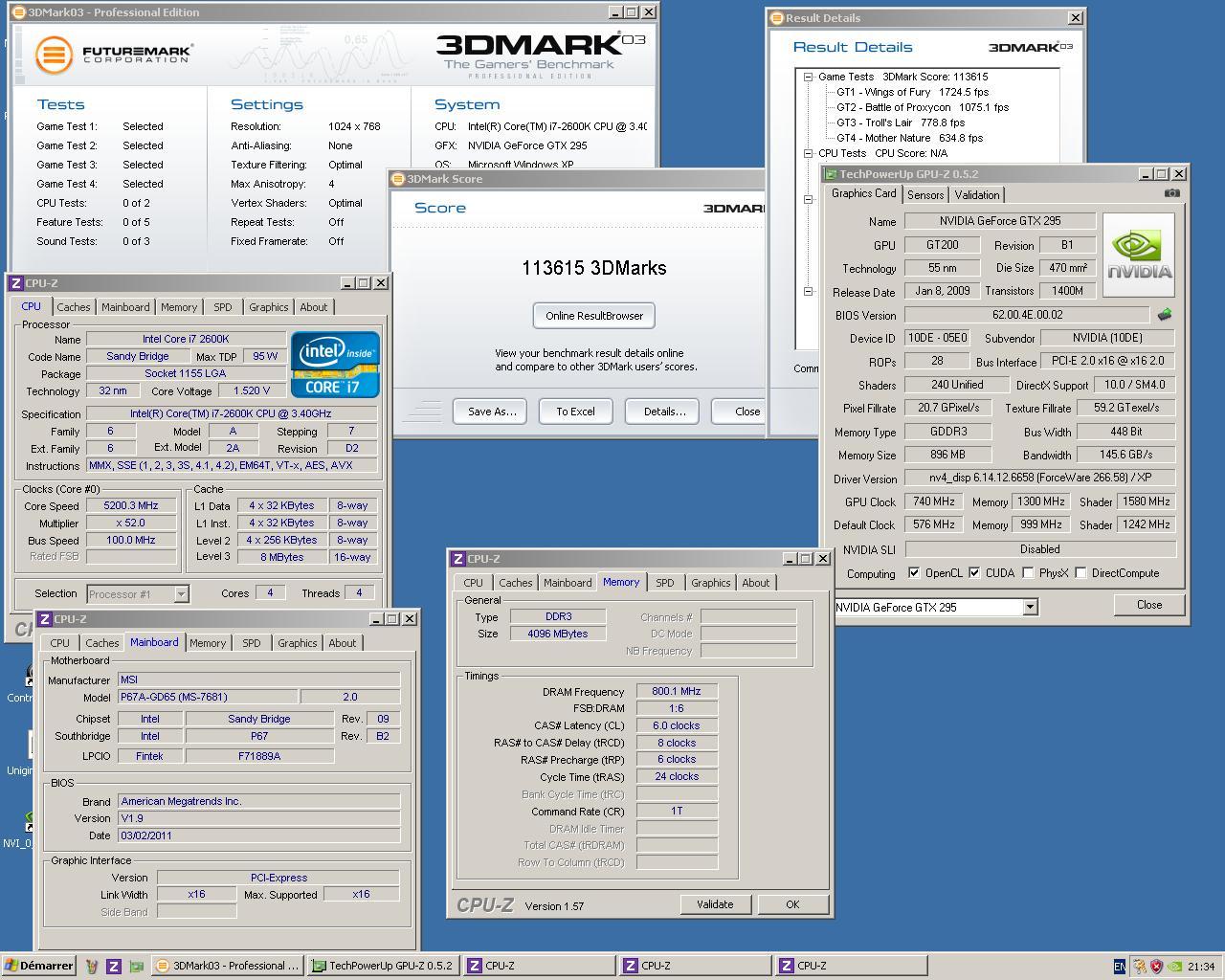Click the title icon of the CPU-Z CPU window

coord(16,283)
